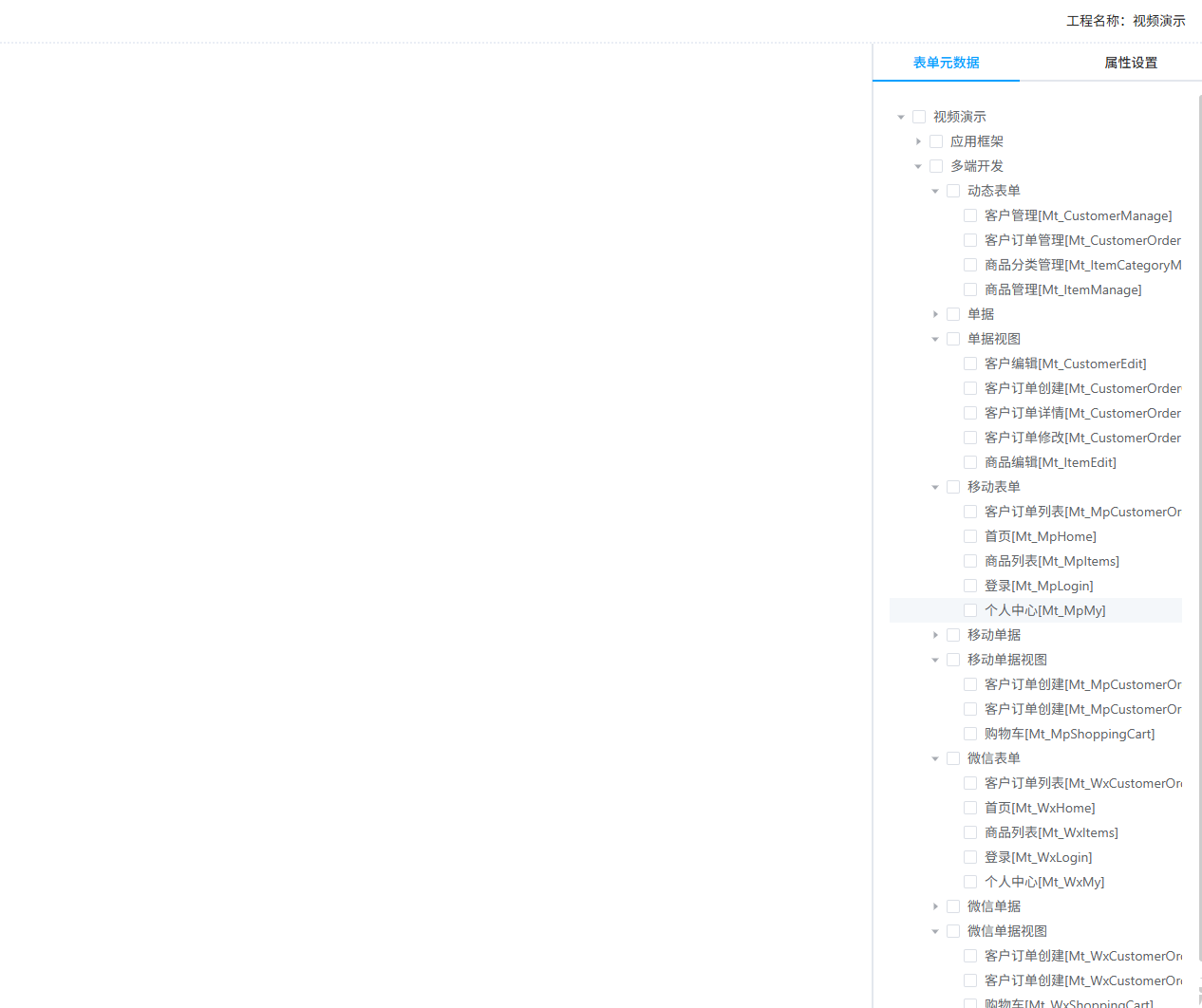This screenshot has width=1202, height=1008.
Task: Select 客户编辑[Mt_CustomerEdit] in the tree
Action: click(1065, 364)
